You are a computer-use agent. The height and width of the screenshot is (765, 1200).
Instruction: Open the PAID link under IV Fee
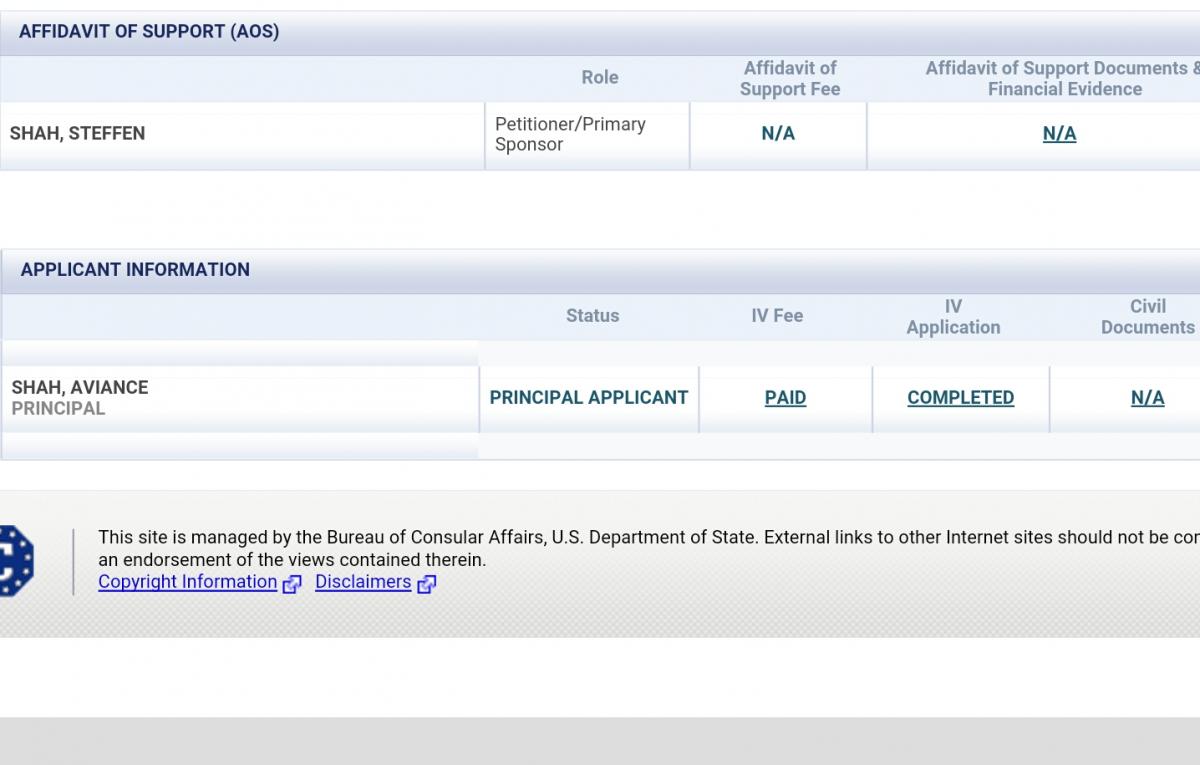[x=785, y=398]
